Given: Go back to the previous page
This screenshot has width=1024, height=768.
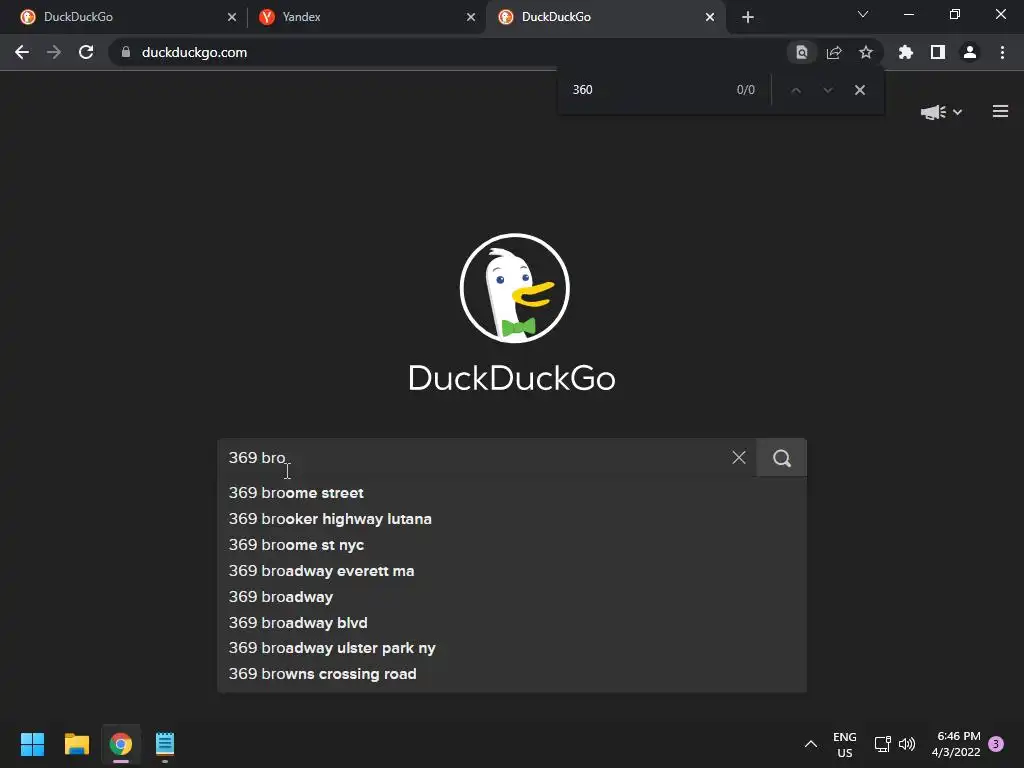Looking at the screenshot, I should coord(22,52).
